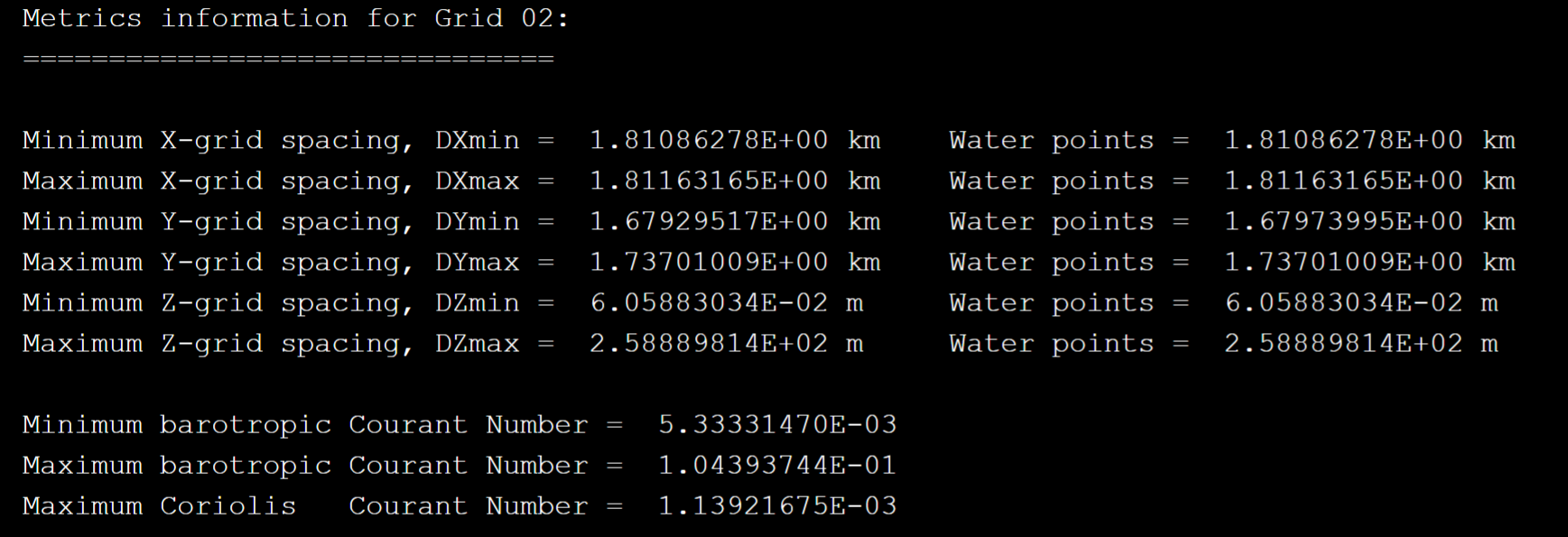1568x537 pixels.
Task: Click Water points value 1.67973995E+00
Action: pyautogui.click(x=1343, y=221)
